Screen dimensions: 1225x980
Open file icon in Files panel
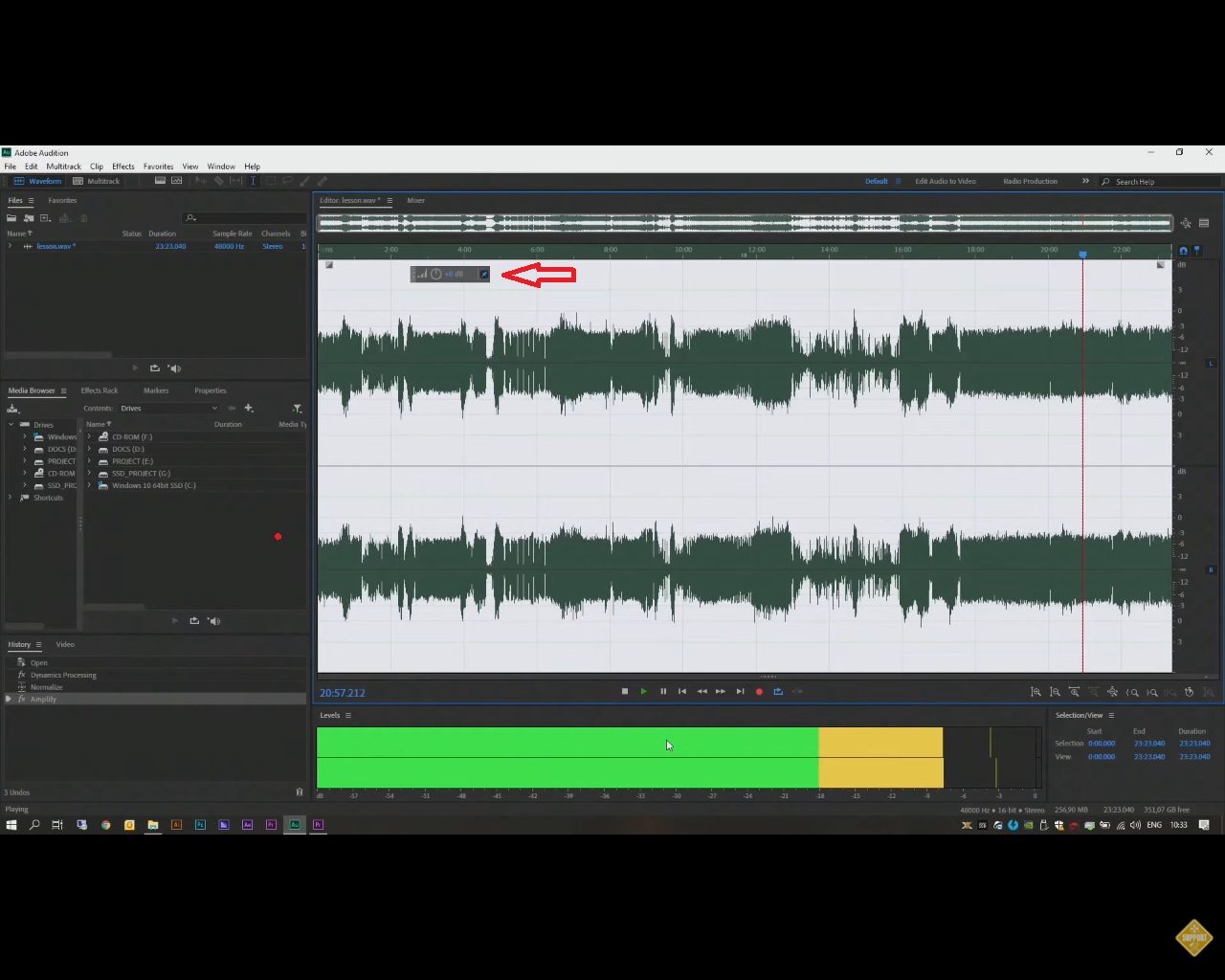point(11,218)
